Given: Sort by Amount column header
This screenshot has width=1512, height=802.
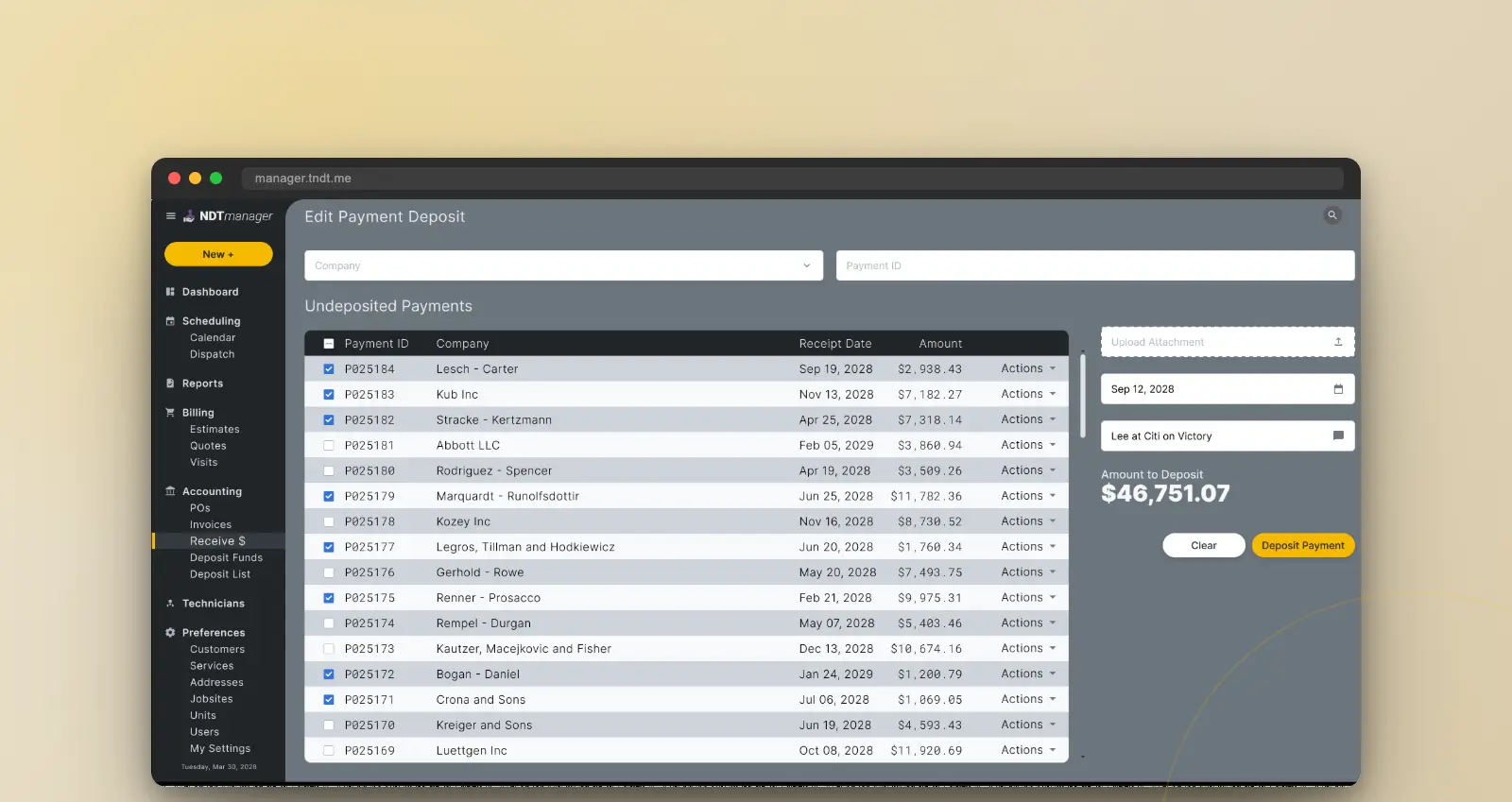Looking at the screenshot, I should pos(940,344).
